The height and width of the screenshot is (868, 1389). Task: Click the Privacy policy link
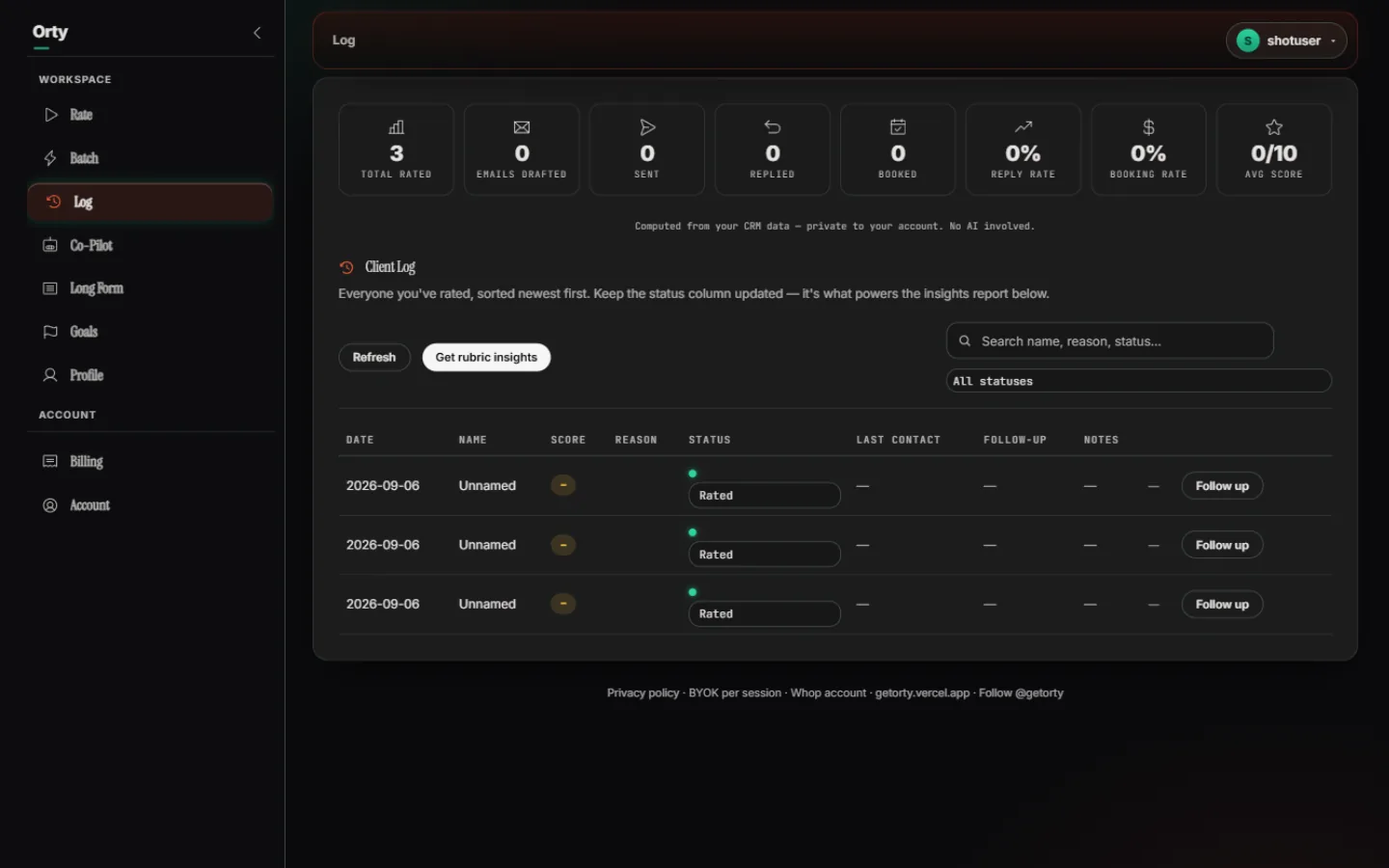tap(642, 692)
